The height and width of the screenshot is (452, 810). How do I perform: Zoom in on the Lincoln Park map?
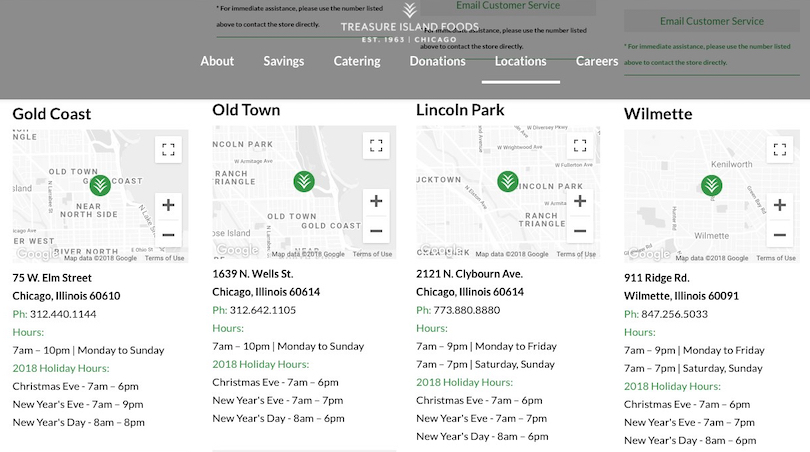pyautogui.click(x=580, y=201)
